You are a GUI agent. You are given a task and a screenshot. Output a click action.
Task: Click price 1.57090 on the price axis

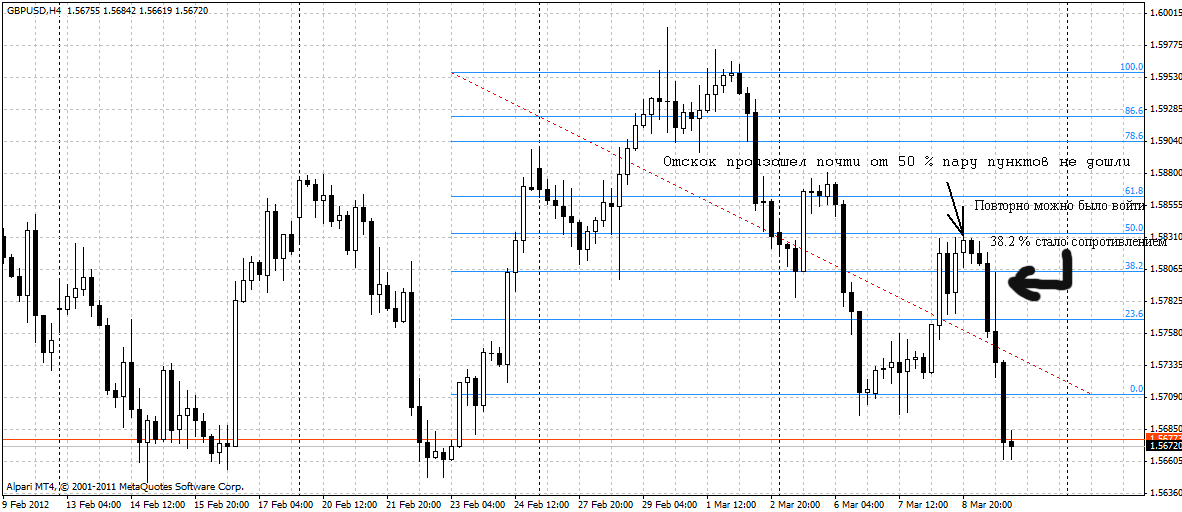(x=1166, y=397)
